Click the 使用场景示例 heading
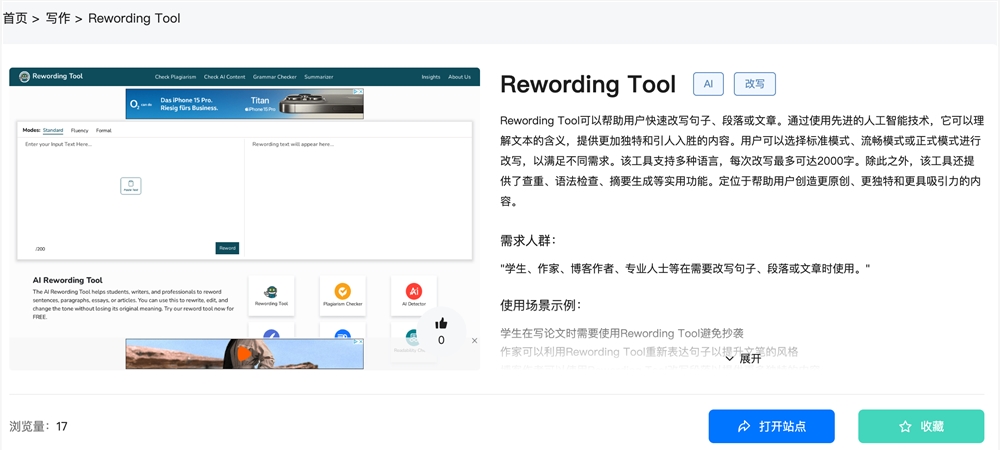This screenshot has width=1000, height=450. (x=541, y=305)
